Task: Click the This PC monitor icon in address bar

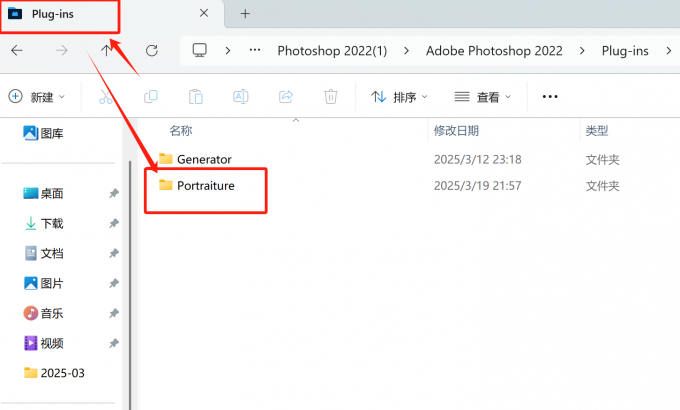Action: [199, 50]
